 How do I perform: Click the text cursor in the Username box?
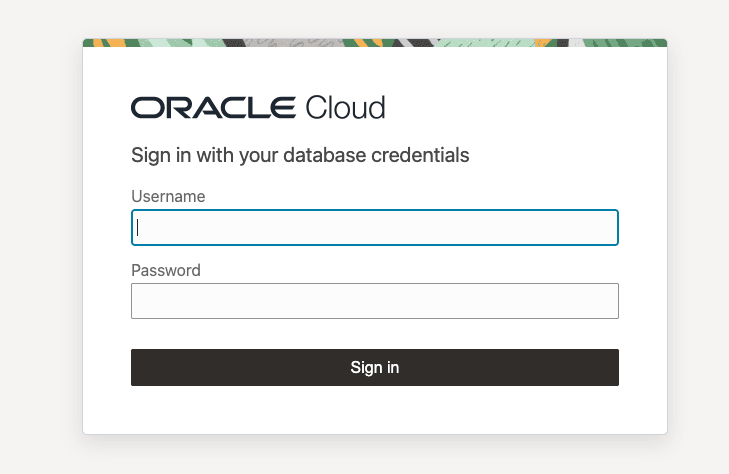[x=138, y=227]
